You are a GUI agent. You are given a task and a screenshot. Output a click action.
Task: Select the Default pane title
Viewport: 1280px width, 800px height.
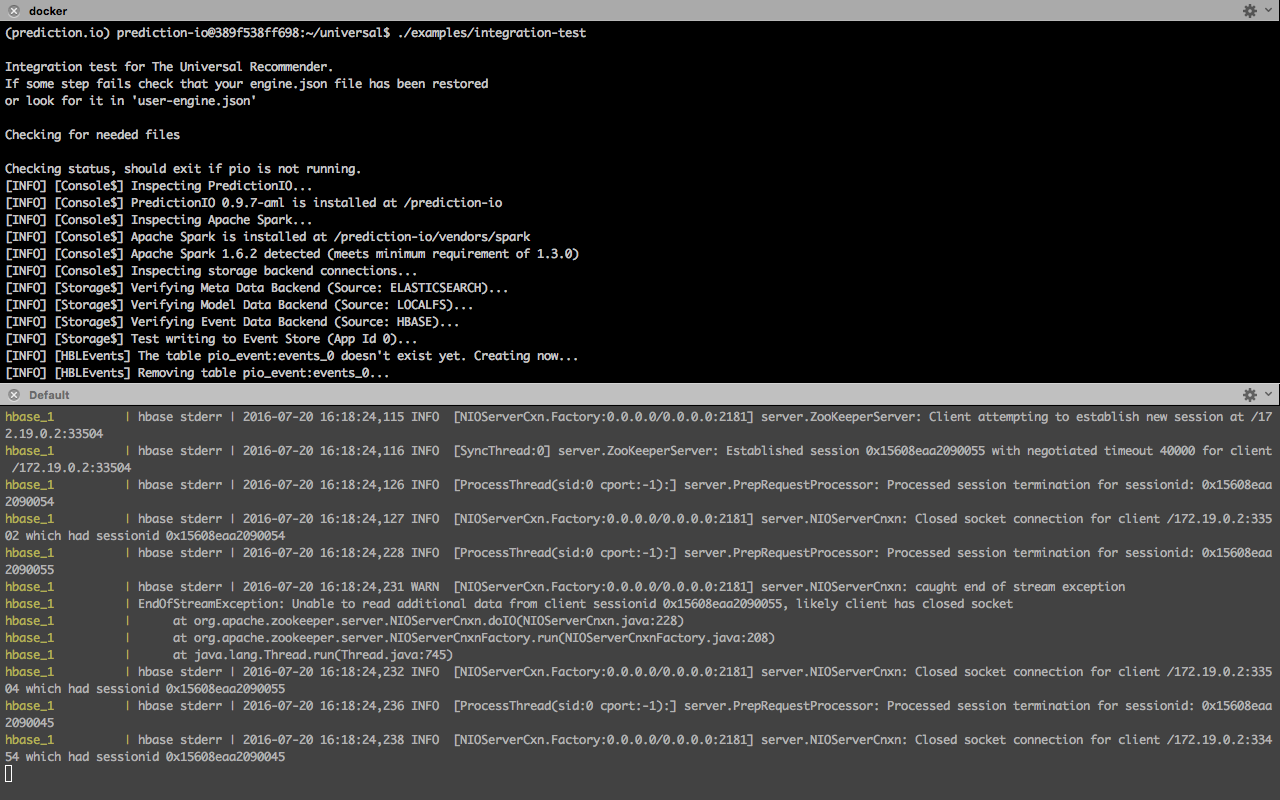49,395
